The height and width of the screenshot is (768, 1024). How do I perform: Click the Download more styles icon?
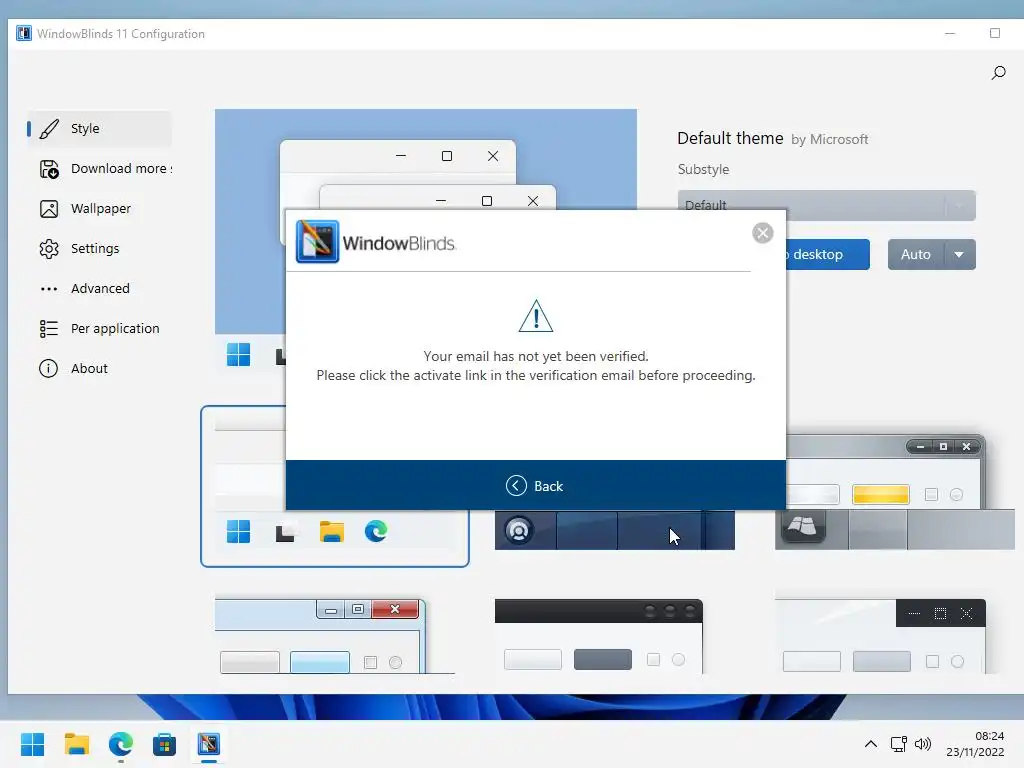49,169
